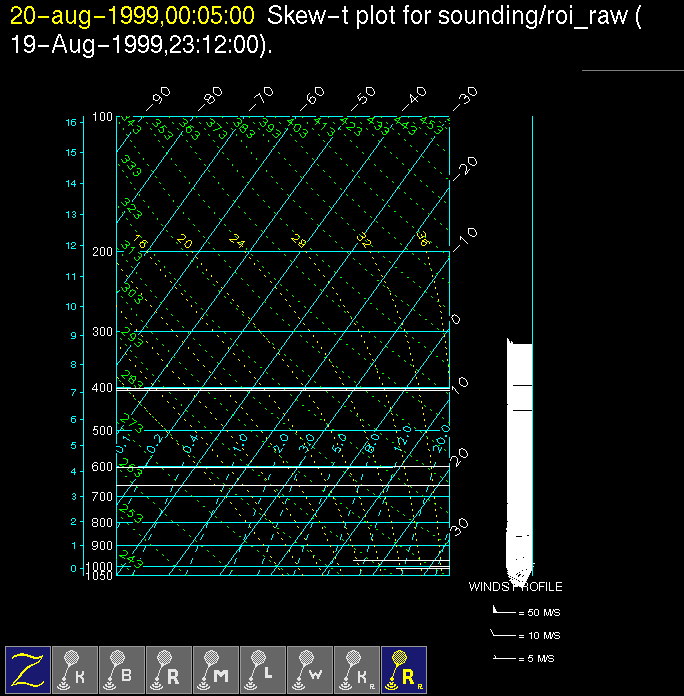Click the 5 M/S wind barb legend

coord(526,658)
